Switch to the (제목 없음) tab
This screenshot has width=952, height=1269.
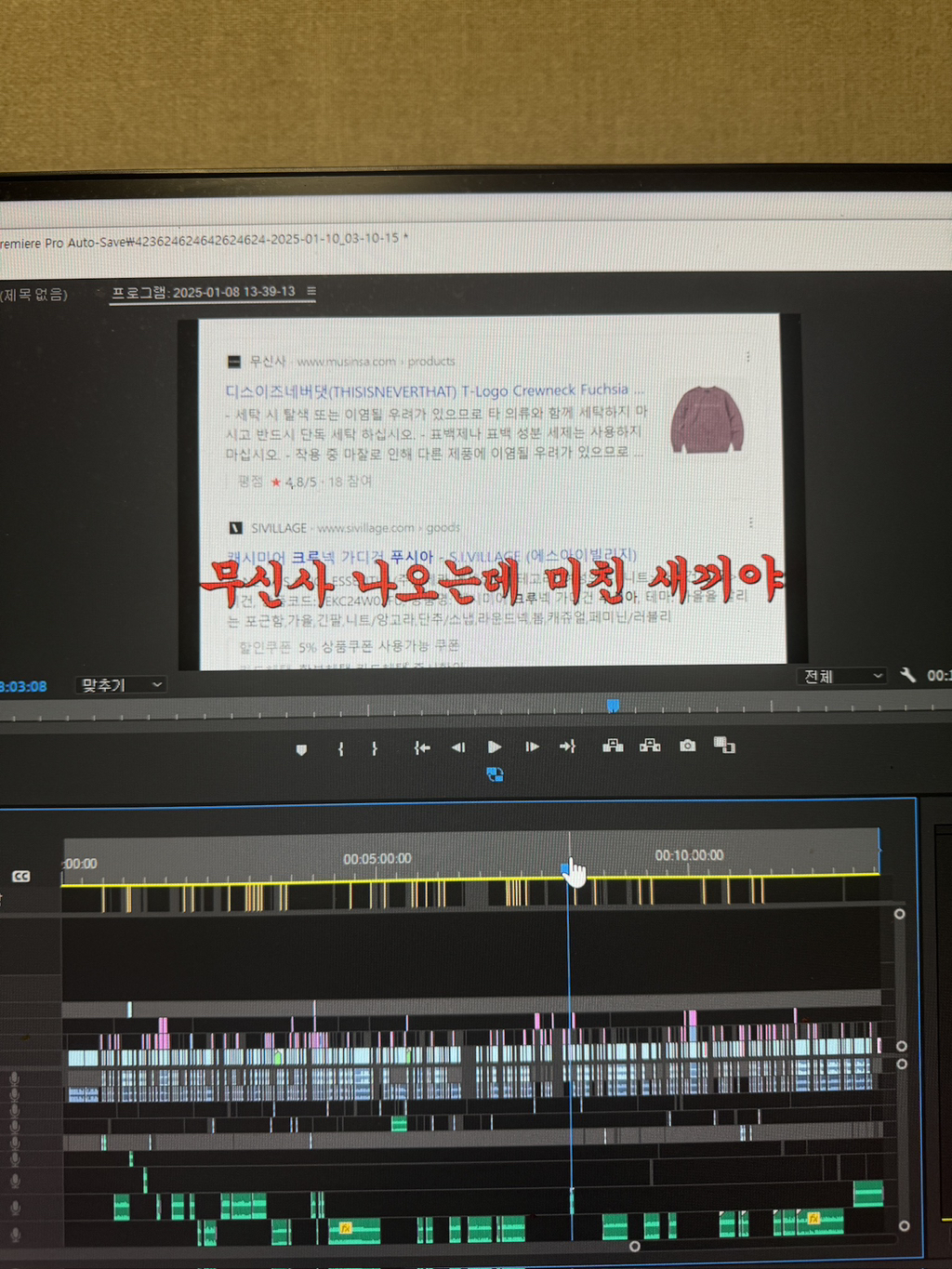(34, 295)
